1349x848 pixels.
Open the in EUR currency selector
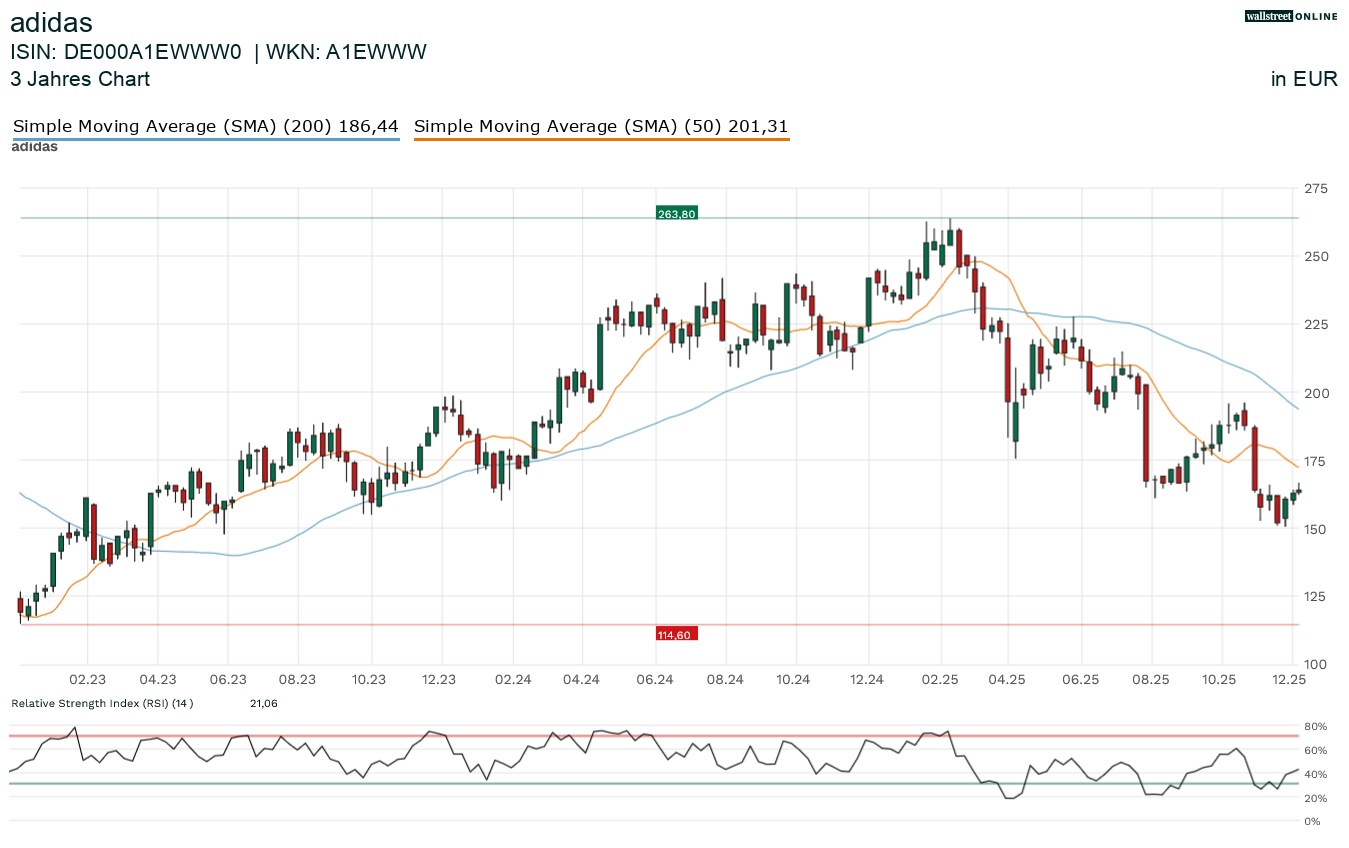pyautogui.click(x=1304, y=79)
